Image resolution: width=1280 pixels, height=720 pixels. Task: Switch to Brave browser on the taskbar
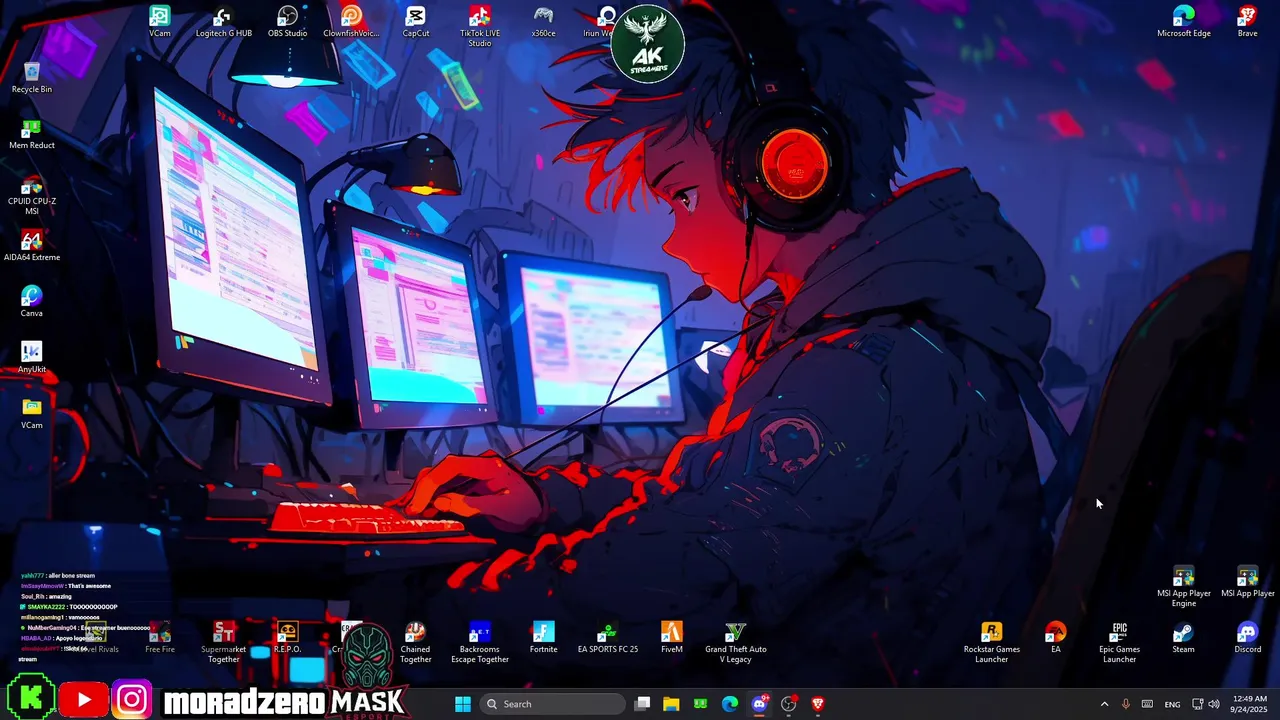(x=817, y=704)
